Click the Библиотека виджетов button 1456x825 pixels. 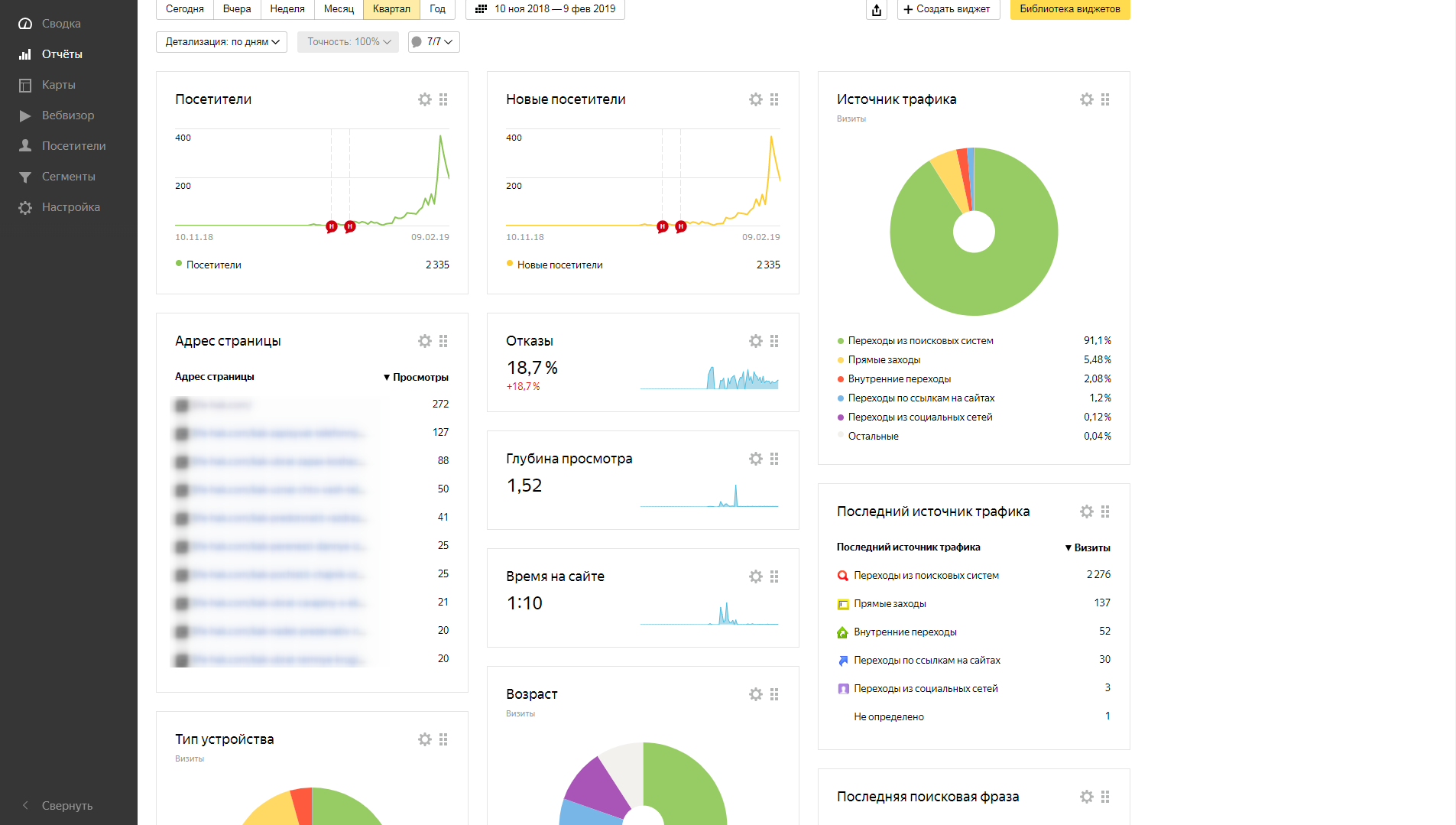1069,9
